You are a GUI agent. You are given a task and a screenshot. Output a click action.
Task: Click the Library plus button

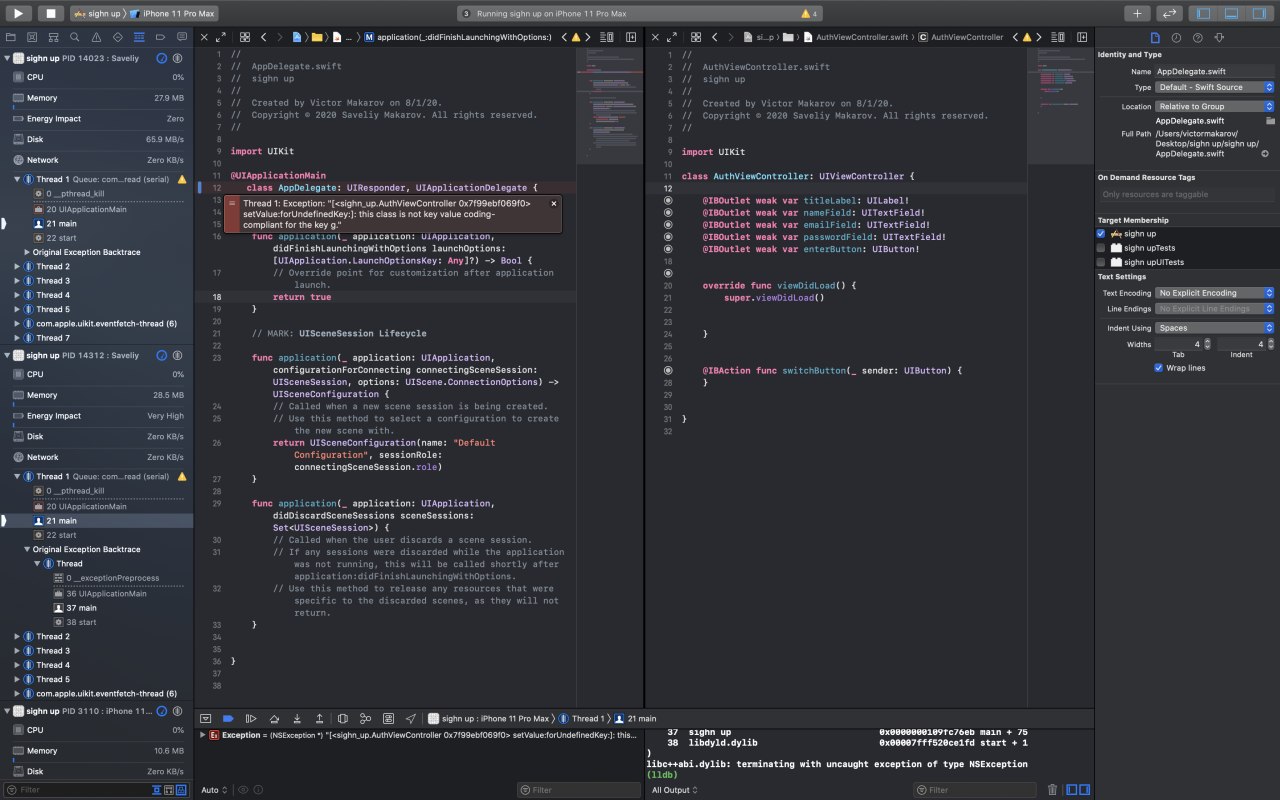1137,13
